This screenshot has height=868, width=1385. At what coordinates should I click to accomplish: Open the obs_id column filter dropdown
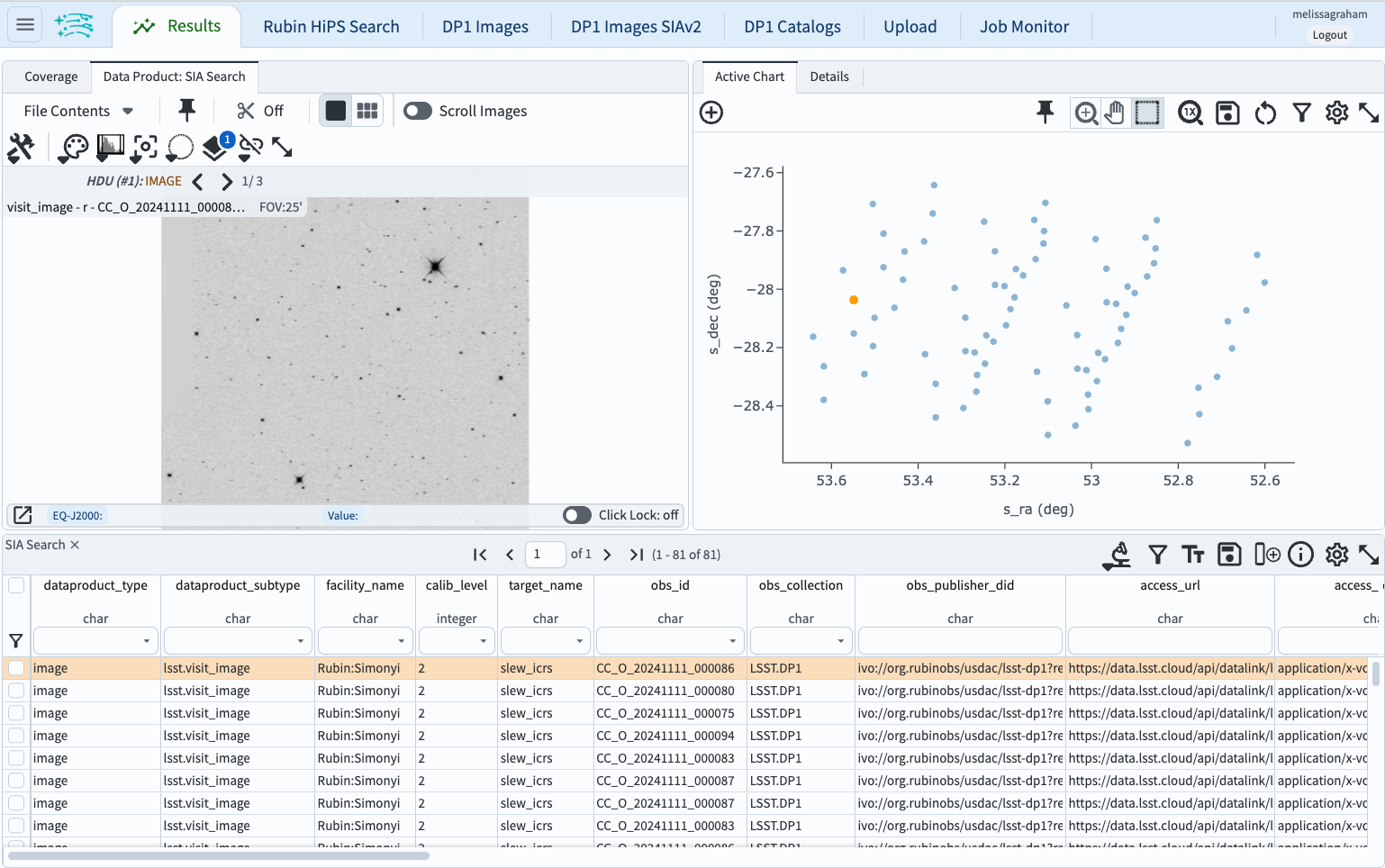732,641
